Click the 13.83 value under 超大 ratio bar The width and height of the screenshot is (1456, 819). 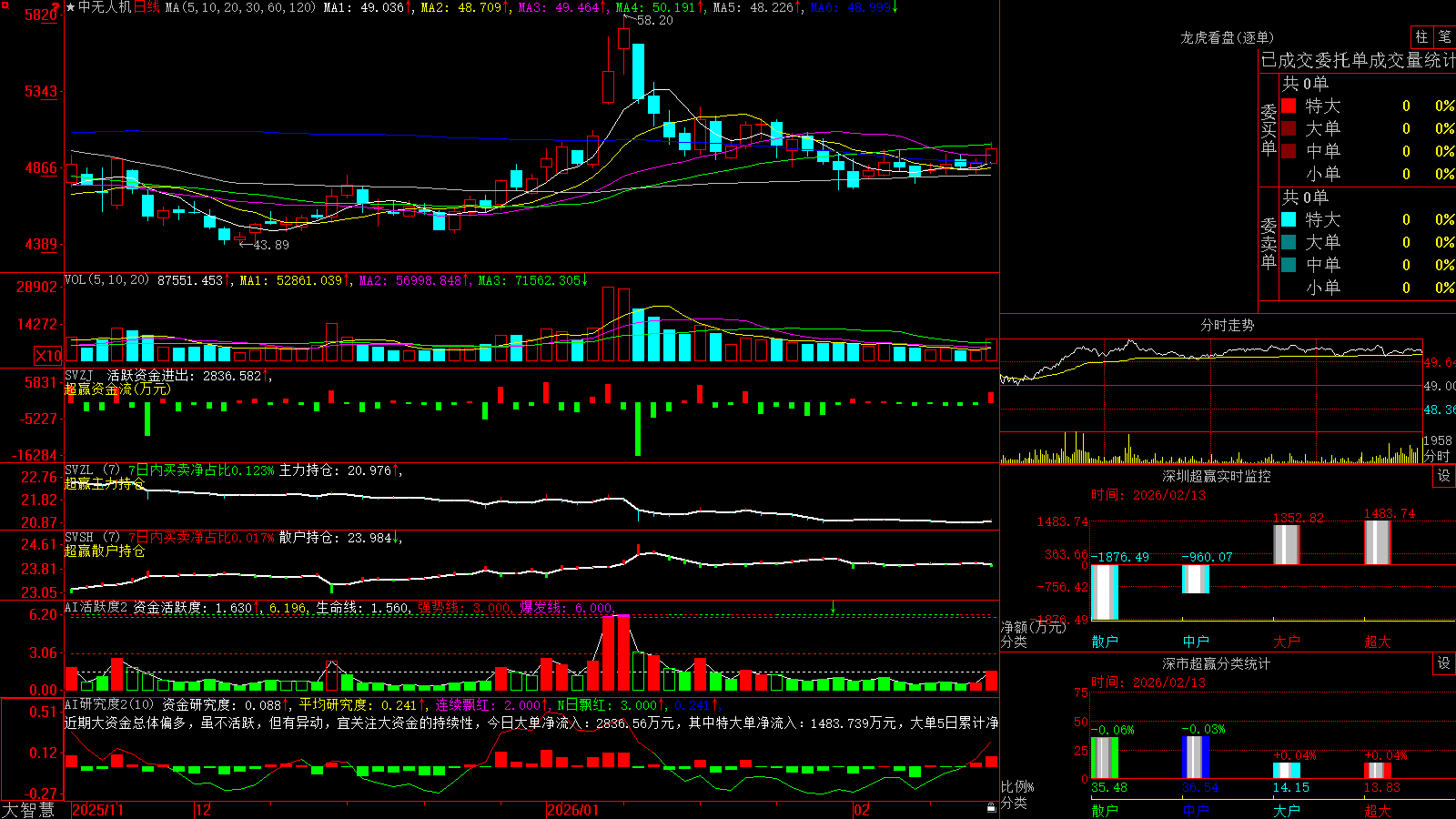click(1381, 787)
